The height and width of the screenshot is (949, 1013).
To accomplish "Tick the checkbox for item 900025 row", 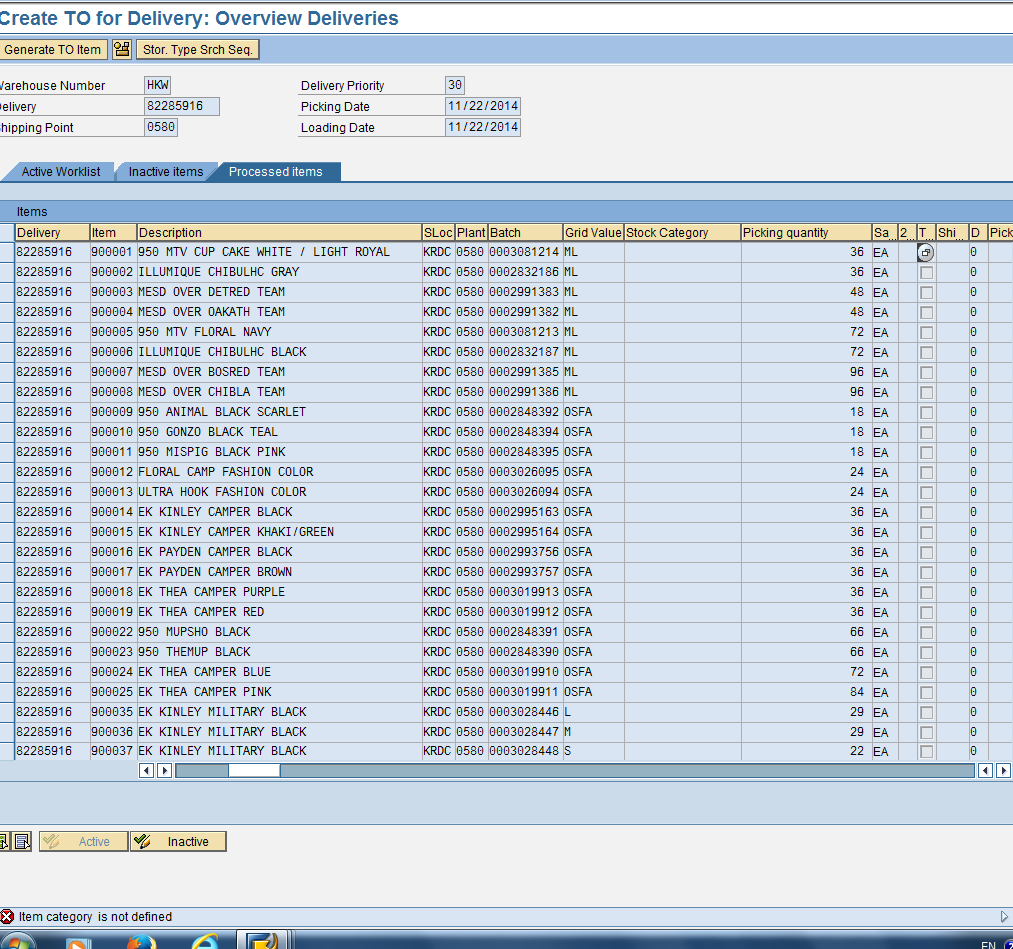I will click(927, 692).
